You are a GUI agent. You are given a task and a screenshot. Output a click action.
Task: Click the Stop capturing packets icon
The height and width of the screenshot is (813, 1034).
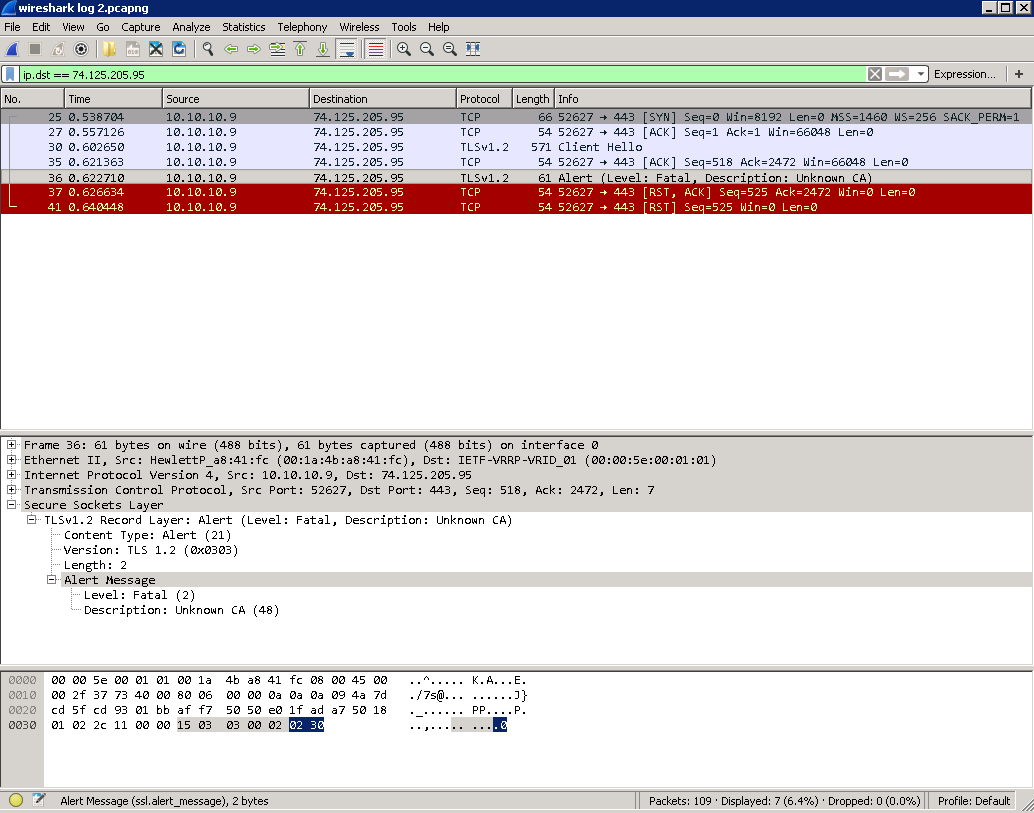35,49
